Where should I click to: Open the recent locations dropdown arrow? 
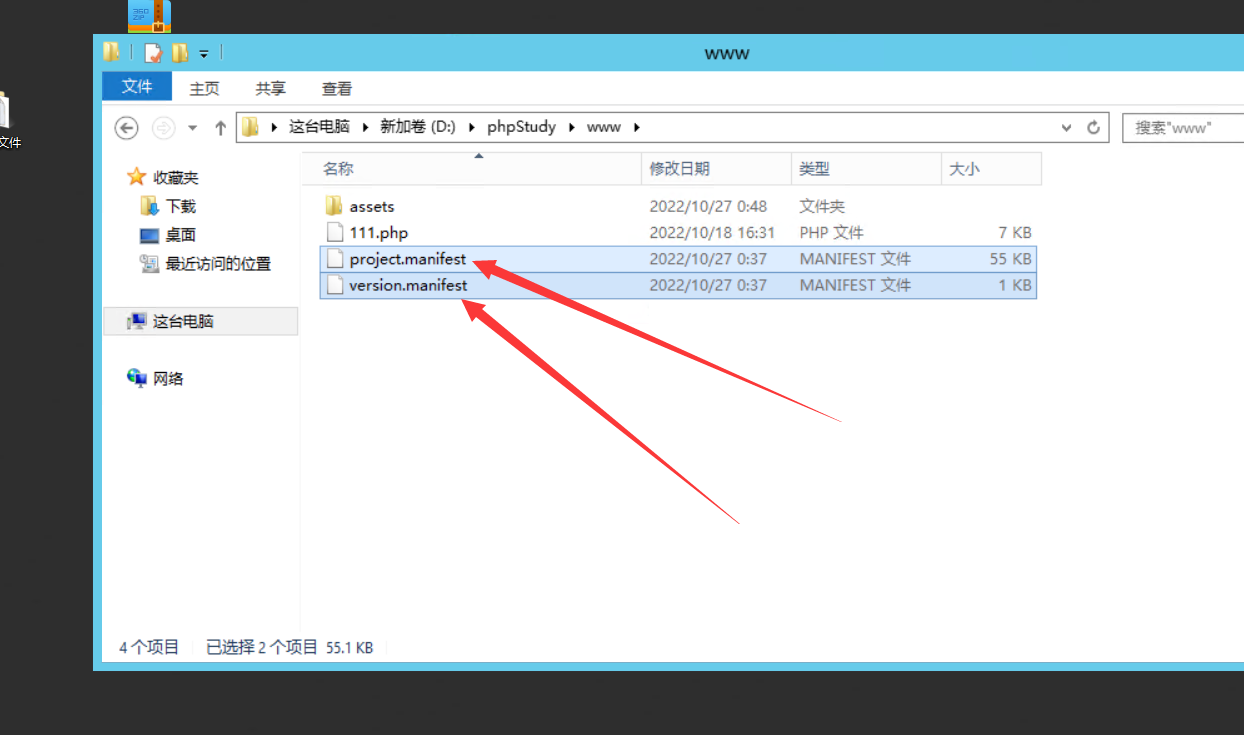pyautogui.click(x=193, y=128)
